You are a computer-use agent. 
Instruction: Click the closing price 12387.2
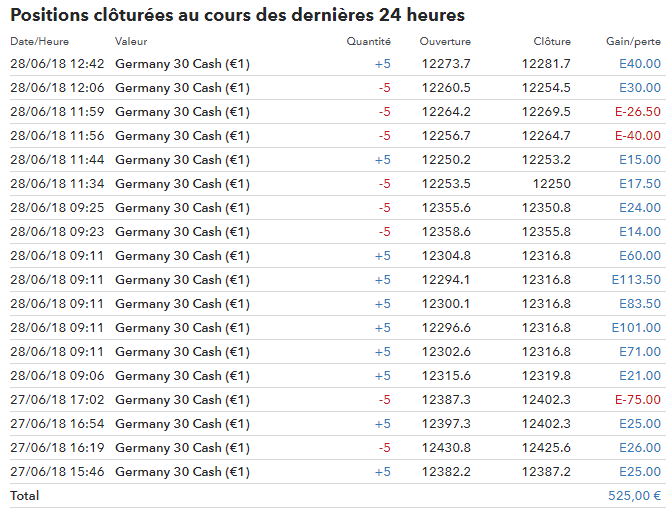click(x=546, y=471)
